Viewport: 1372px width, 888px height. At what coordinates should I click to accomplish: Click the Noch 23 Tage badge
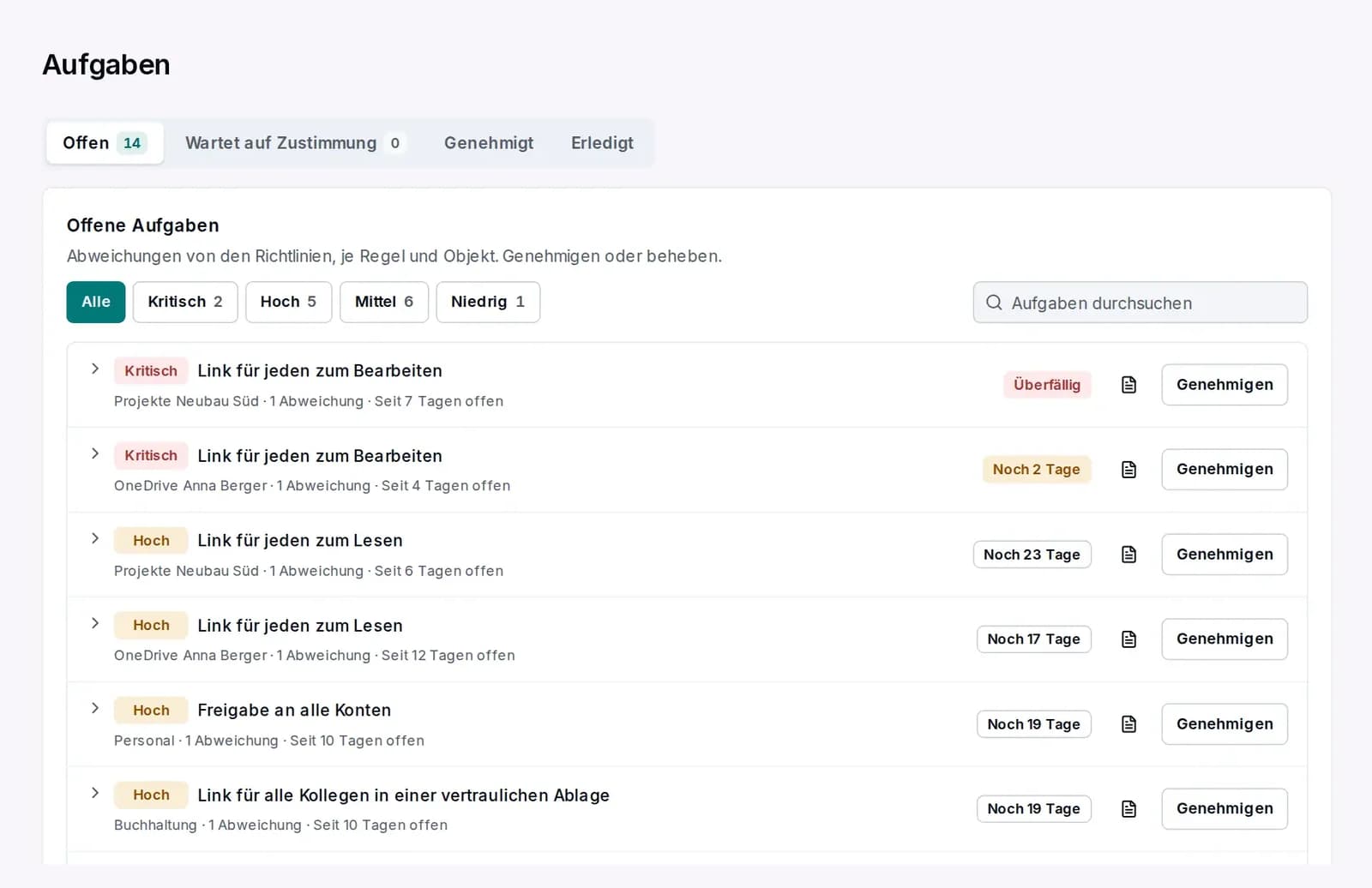coord(1032,555)
